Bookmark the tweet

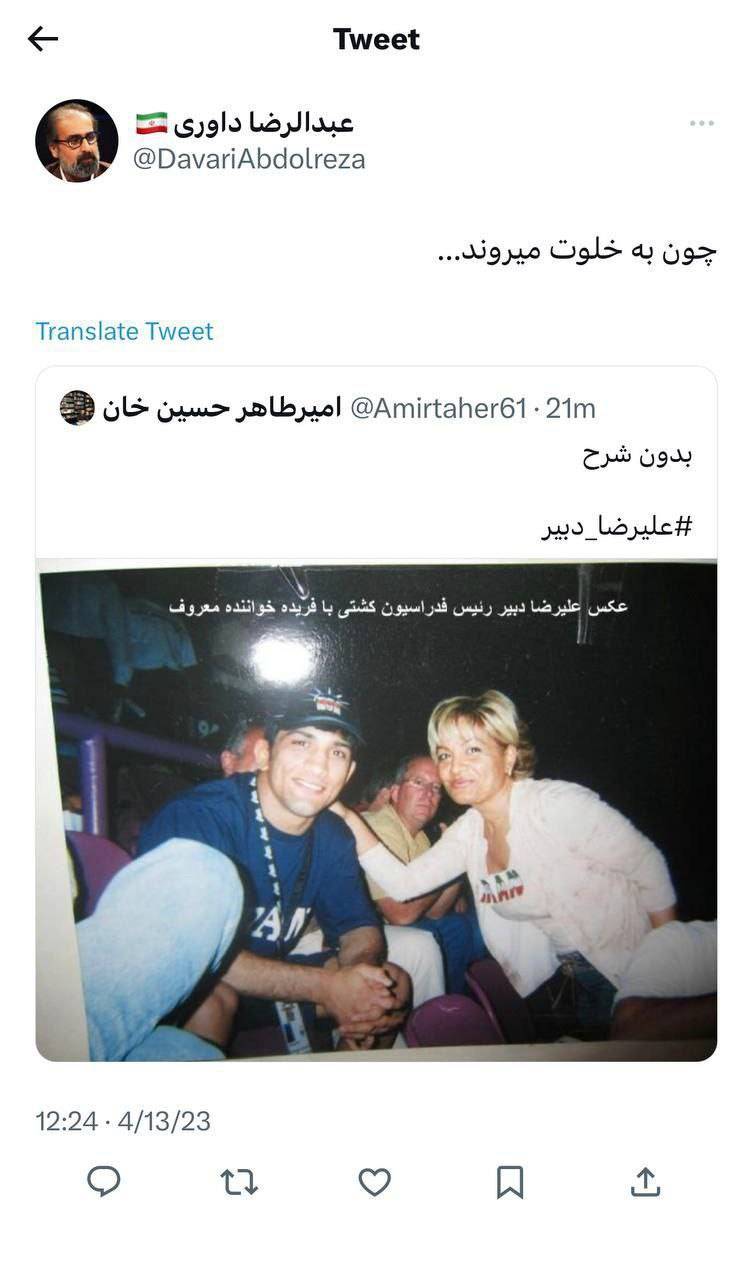tap(510, 1182)
